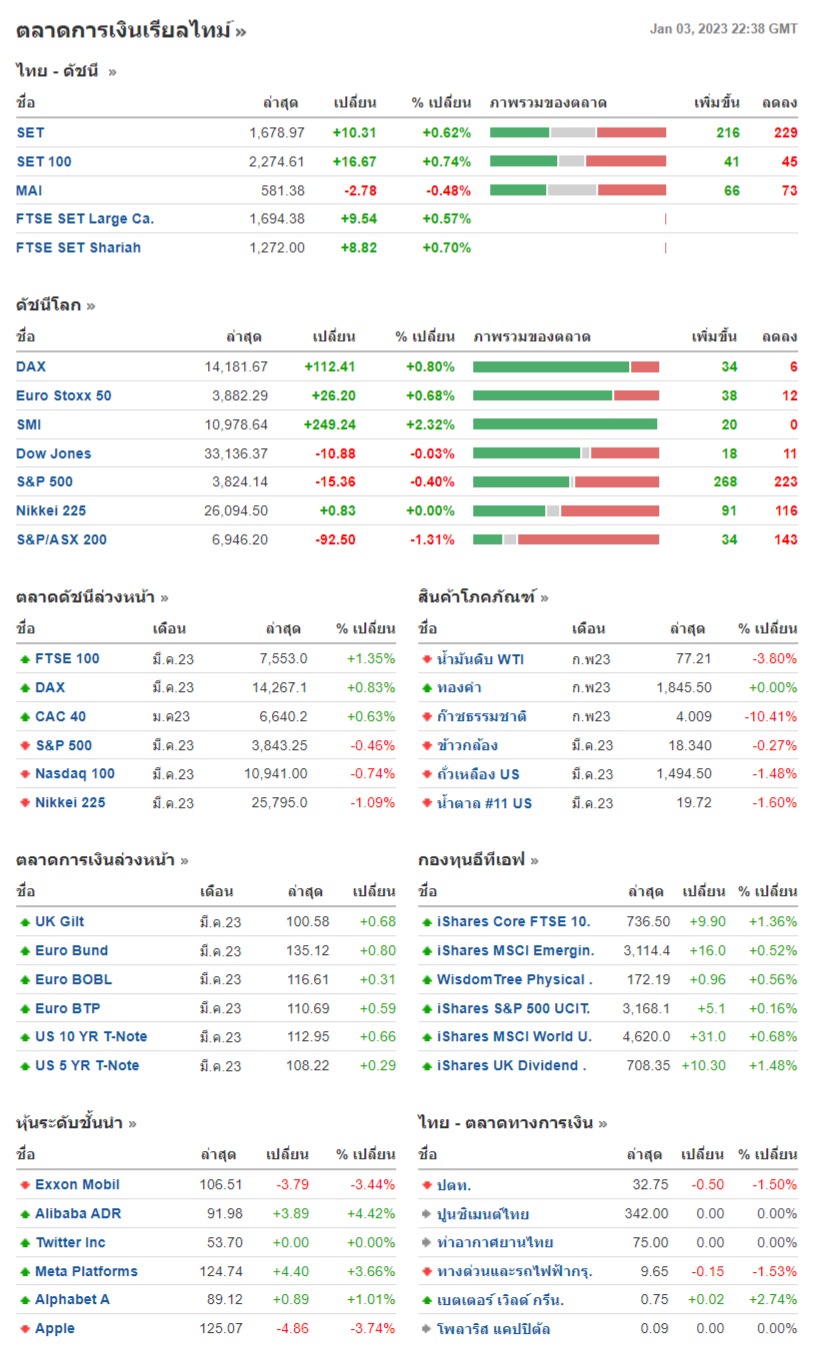This screenshot has width=823, height=1361.
Task: Open the ตลาดการเงินล่วงหน้า section header
Action: pyautogui.click(x=102, y=859)
